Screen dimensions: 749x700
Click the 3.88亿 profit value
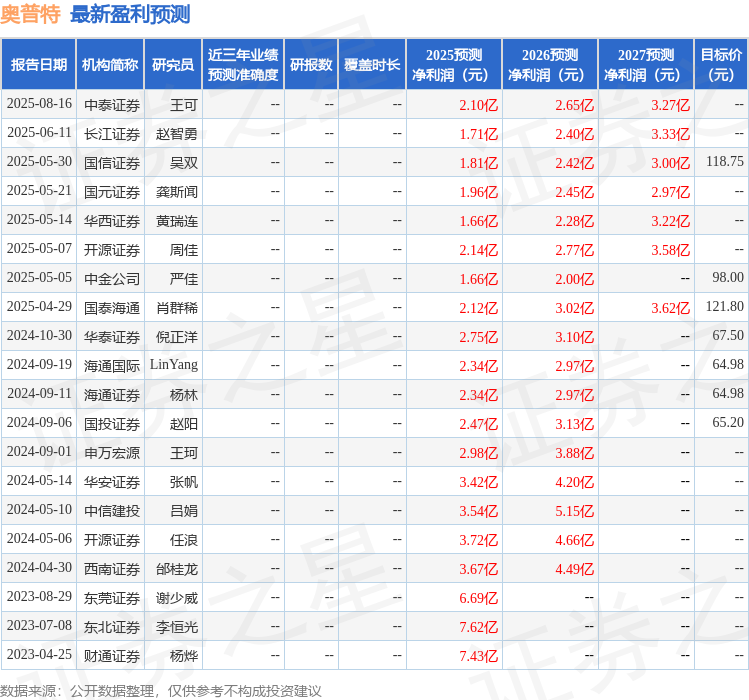click(x=574, y=453)
